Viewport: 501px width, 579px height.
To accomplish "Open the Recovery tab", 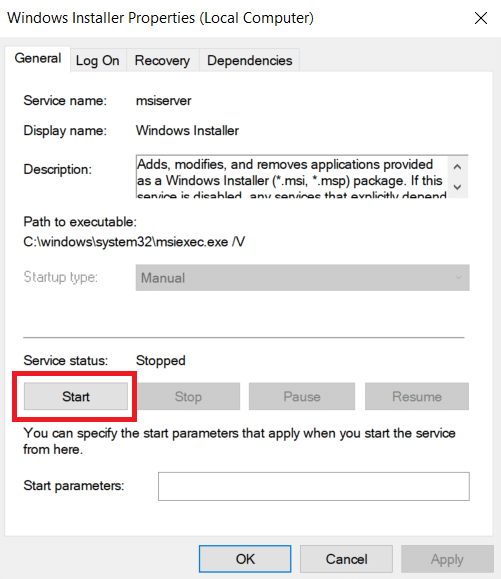I will (162, 60).
